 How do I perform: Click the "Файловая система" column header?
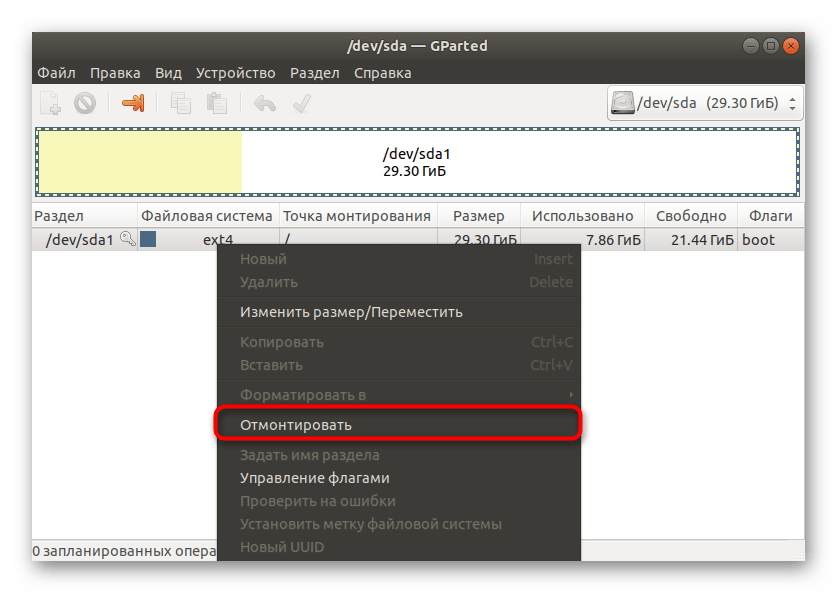tap(206, 216)
